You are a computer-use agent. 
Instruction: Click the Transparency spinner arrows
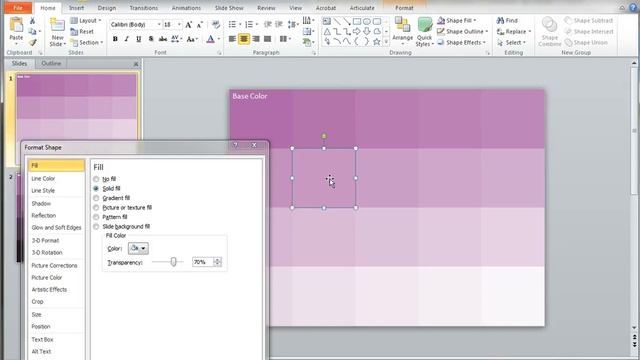(218, 262)
